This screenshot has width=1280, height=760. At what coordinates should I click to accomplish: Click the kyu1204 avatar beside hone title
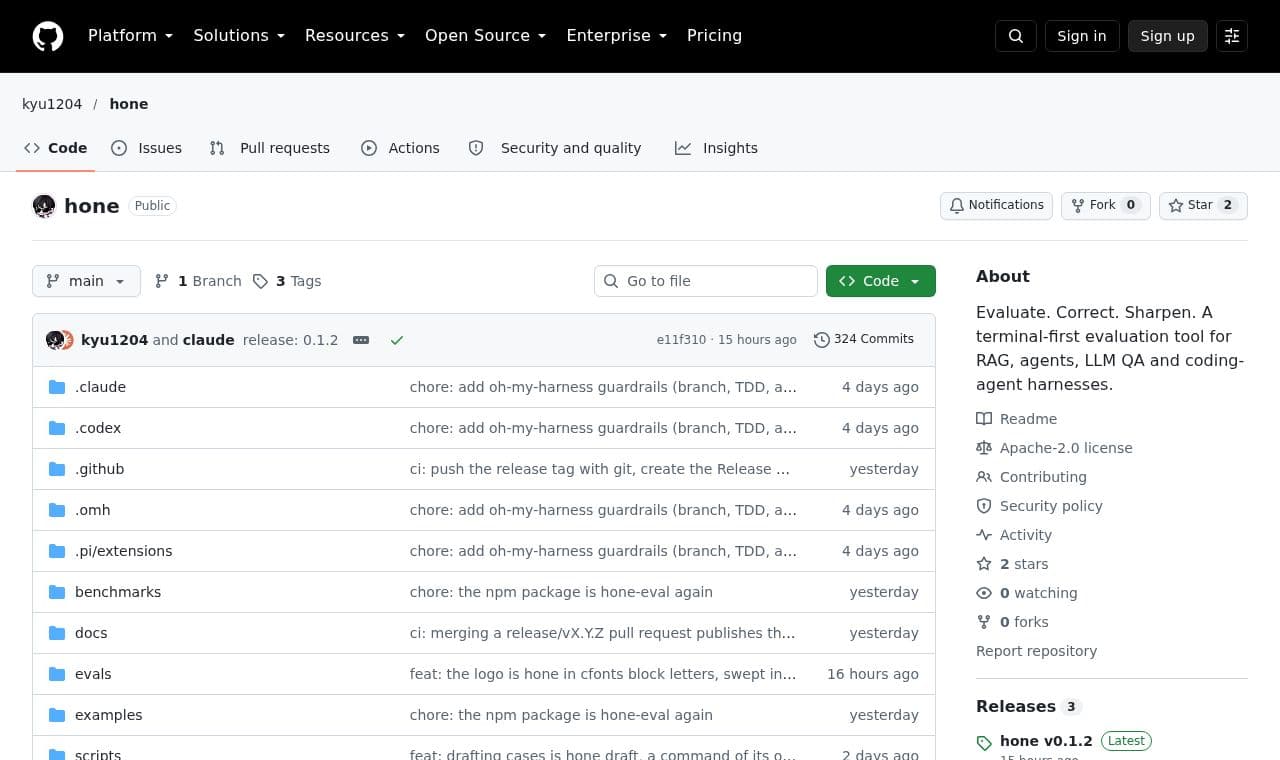[x=44, y=206]
